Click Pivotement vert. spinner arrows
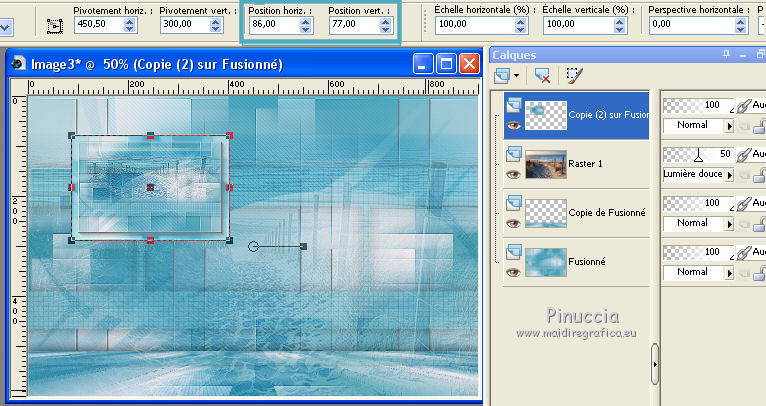 tap(216, 25)
